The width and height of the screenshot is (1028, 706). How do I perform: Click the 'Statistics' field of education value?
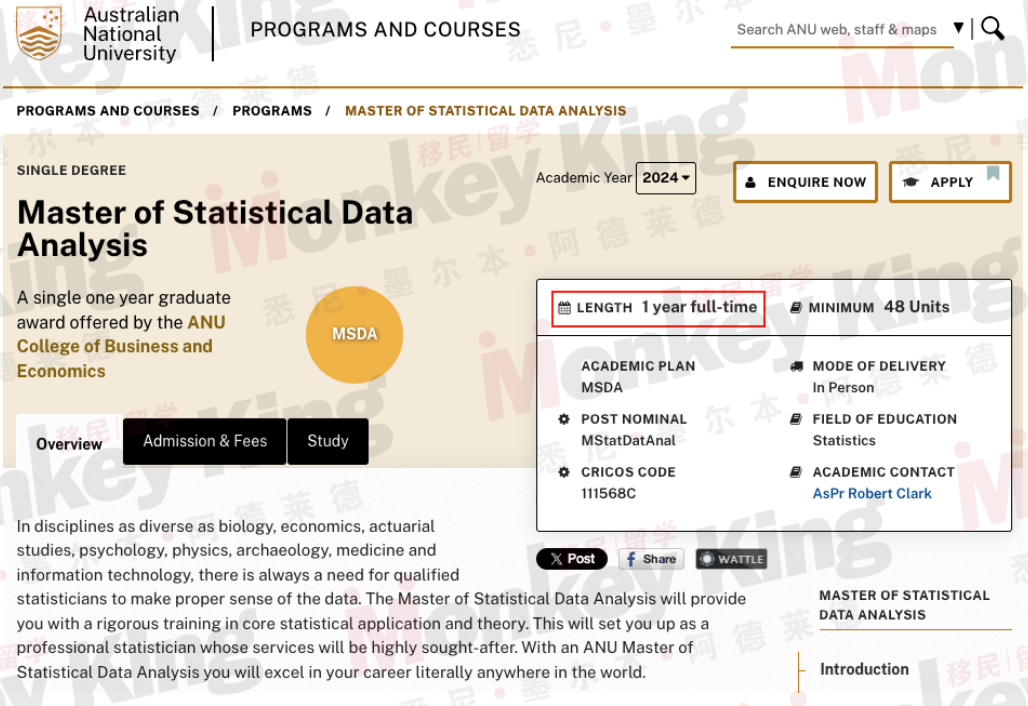(844, 441)
